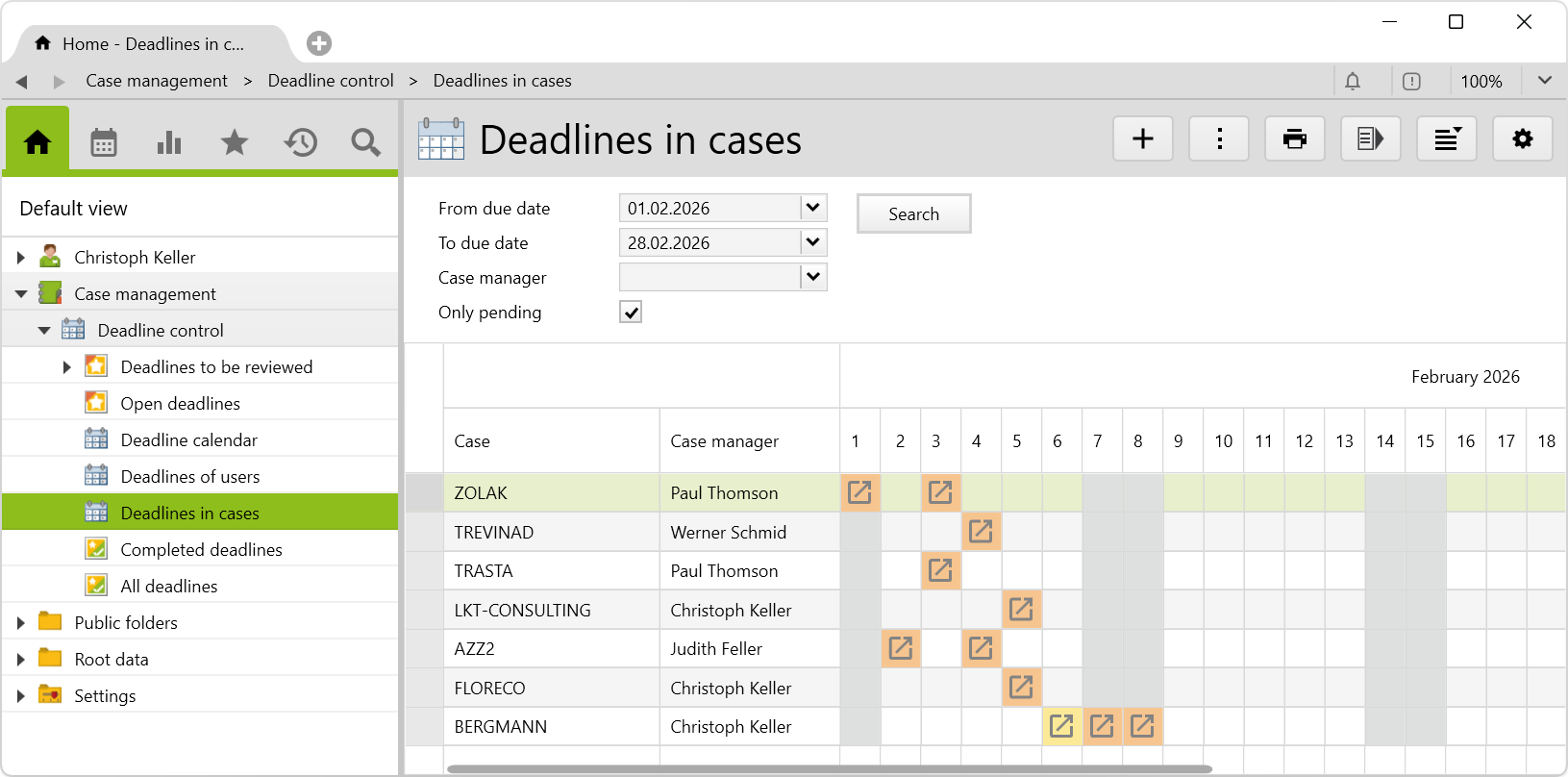
Task: Open favorites star icon in sidebar
Action: point(235,142)
